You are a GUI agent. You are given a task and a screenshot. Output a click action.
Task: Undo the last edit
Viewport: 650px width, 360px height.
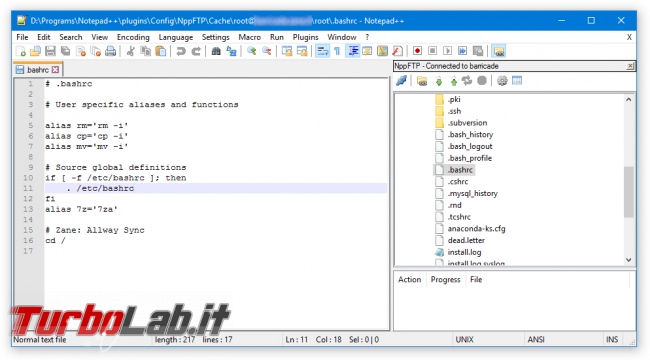pyautogui.click(x=181, y=51)
